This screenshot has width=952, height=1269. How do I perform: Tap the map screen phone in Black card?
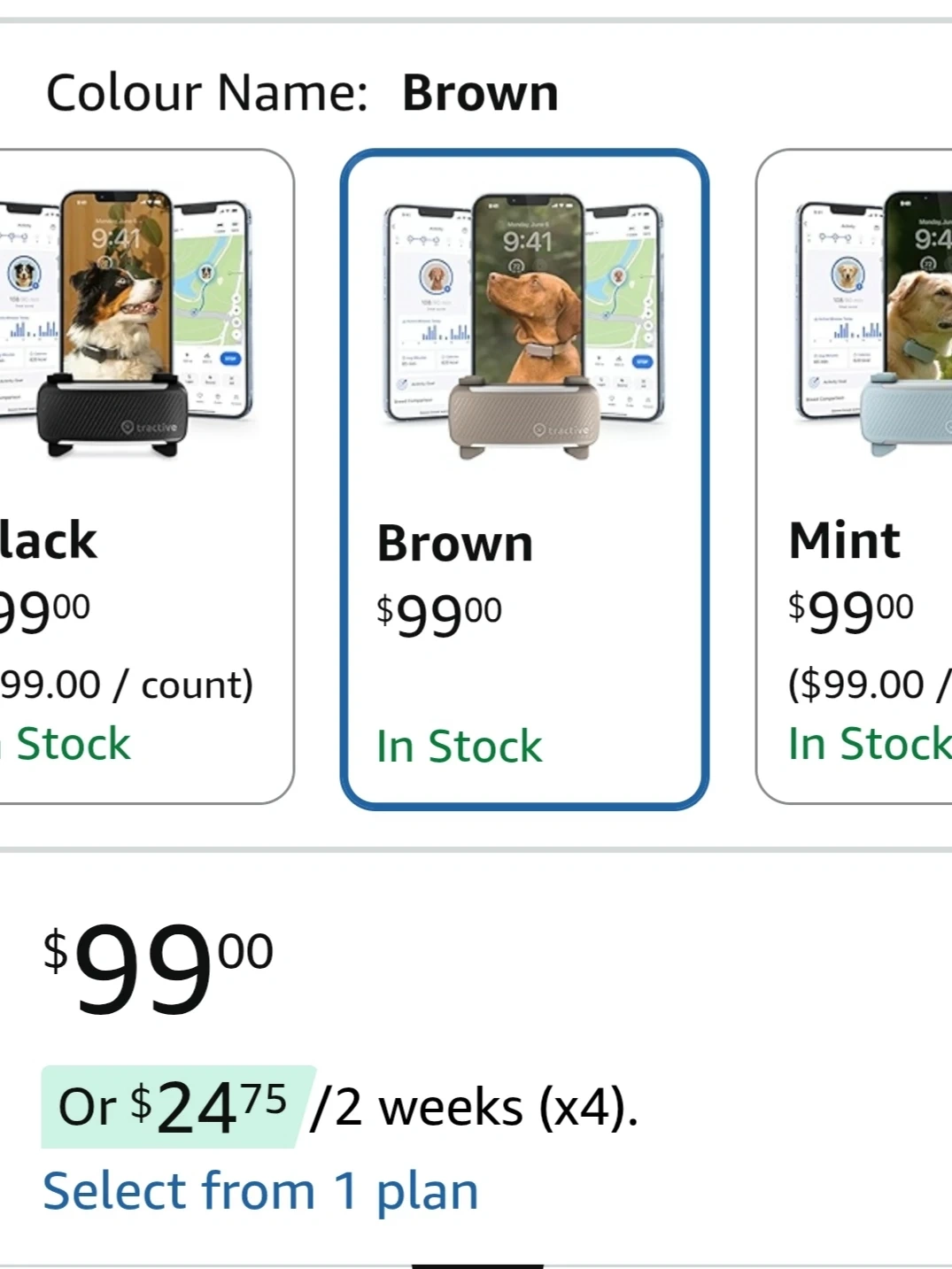coord(213,301)
